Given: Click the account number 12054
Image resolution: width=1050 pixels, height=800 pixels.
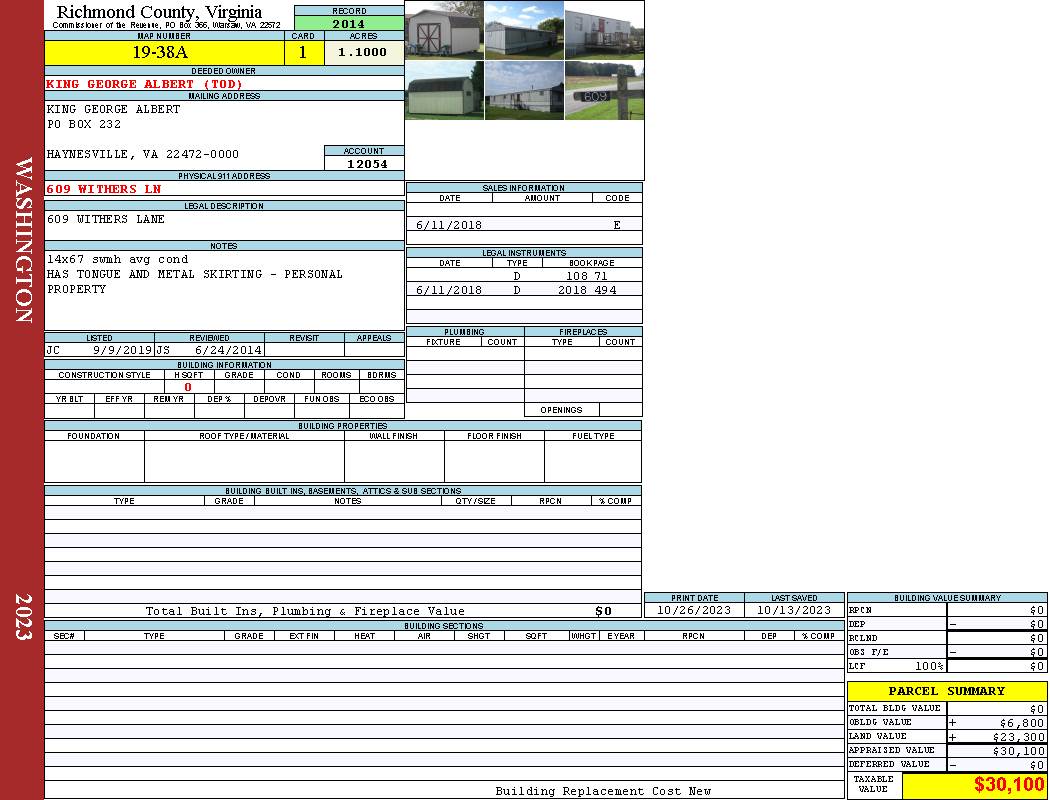Looking at the screenshot, I should click(364, 163).
